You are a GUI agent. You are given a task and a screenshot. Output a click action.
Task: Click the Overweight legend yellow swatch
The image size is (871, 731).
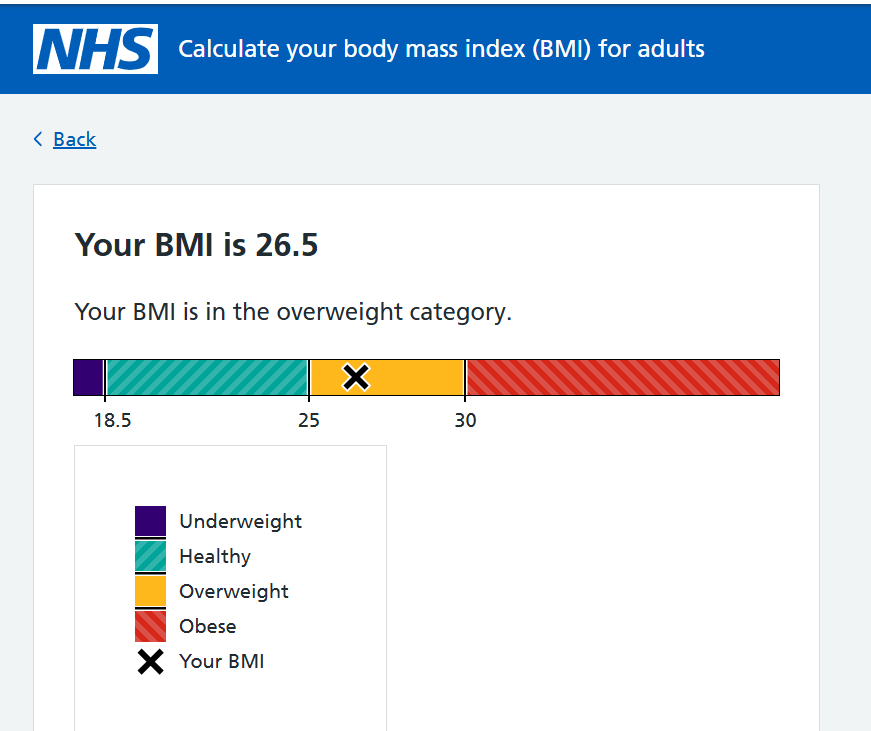(x=151, y=591)
